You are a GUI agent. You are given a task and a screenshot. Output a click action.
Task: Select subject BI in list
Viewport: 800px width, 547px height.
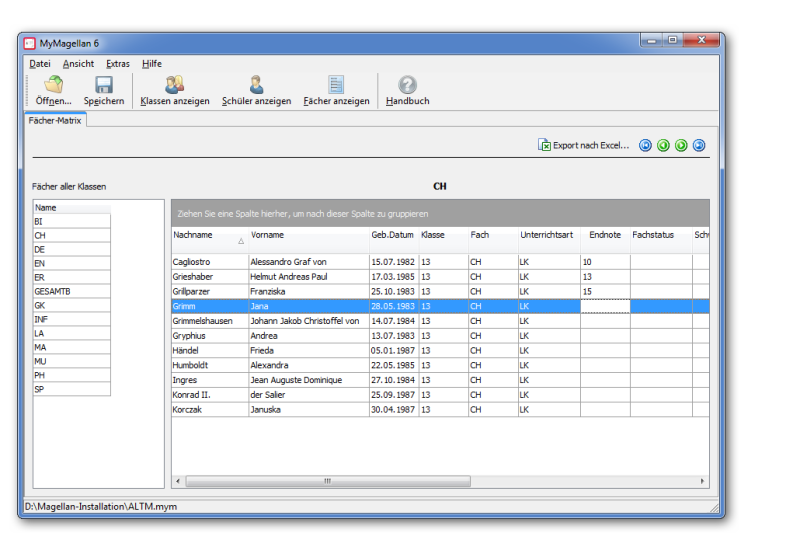[x=71, y=221]
